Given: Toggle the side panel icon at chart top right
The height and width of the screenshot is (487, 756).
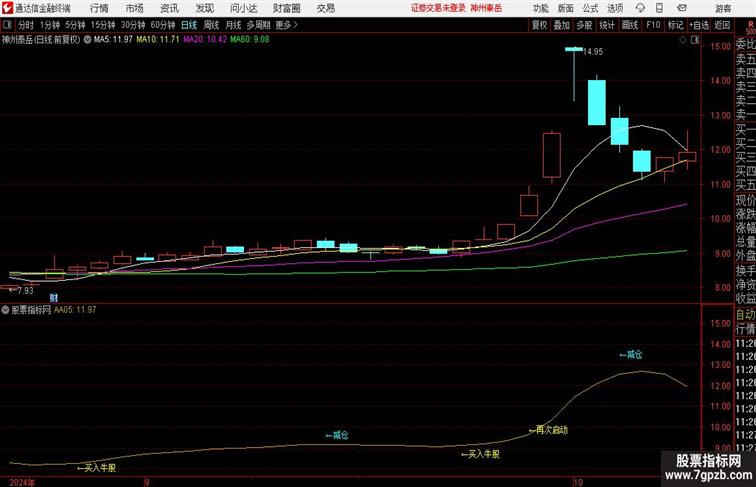Looking at the screenshot, I should [695, 40].
